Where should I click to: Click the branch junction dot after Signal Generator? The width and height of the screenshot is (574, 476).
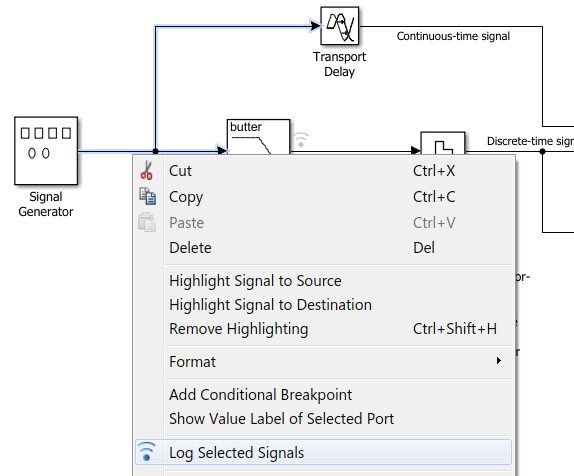click(155, 151)
